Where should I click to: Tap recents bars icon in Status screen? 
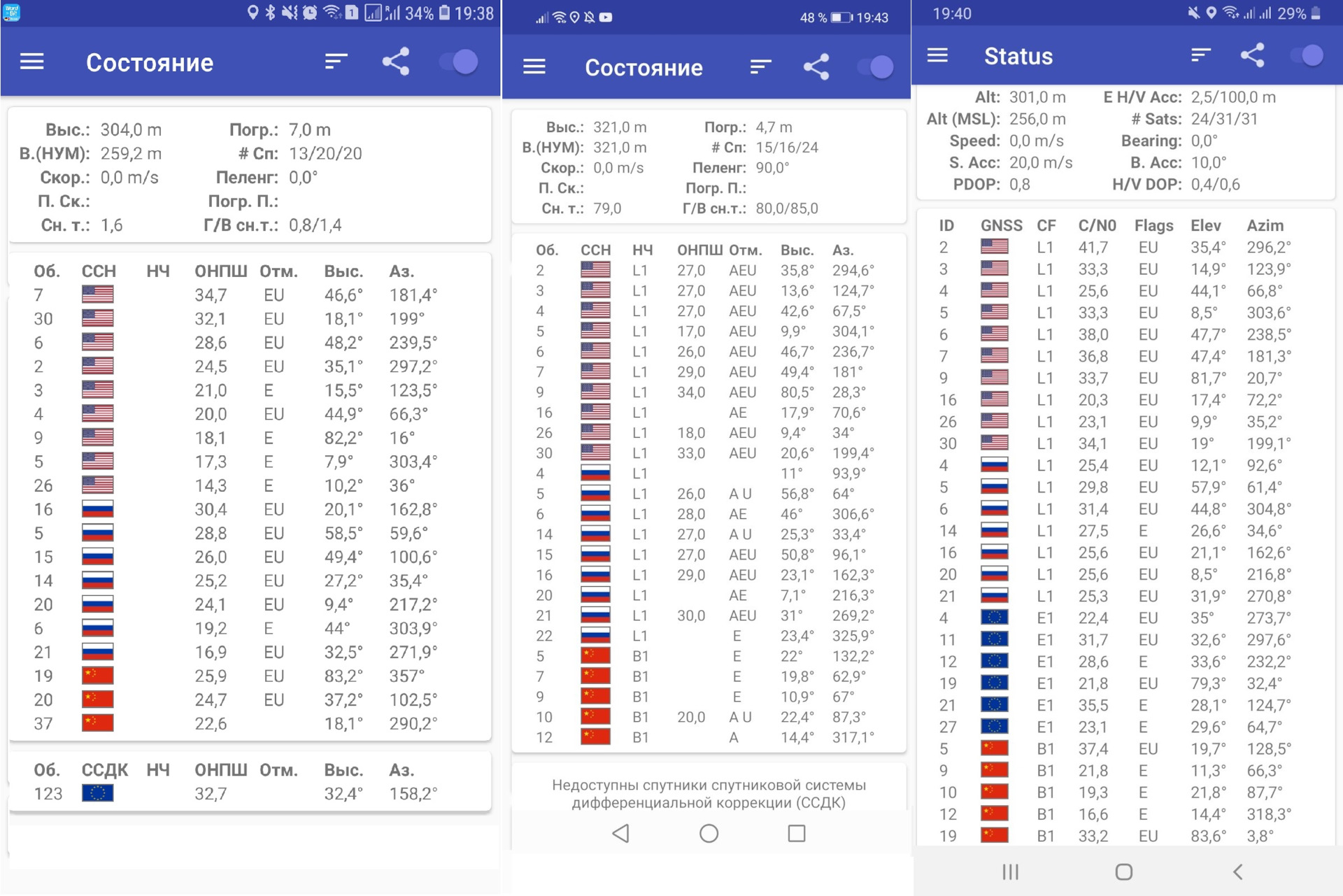[x=1010, y=872]
